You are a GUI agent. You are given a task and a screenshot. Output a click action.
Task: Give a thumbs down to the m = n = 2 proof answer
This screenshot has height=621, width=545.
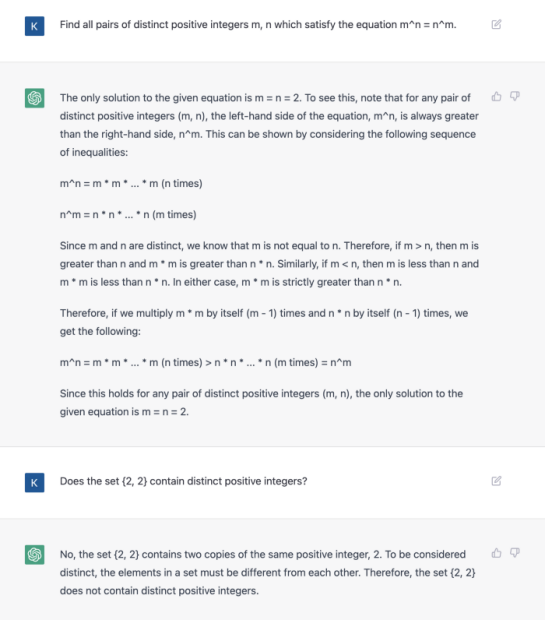coord(515,96)
